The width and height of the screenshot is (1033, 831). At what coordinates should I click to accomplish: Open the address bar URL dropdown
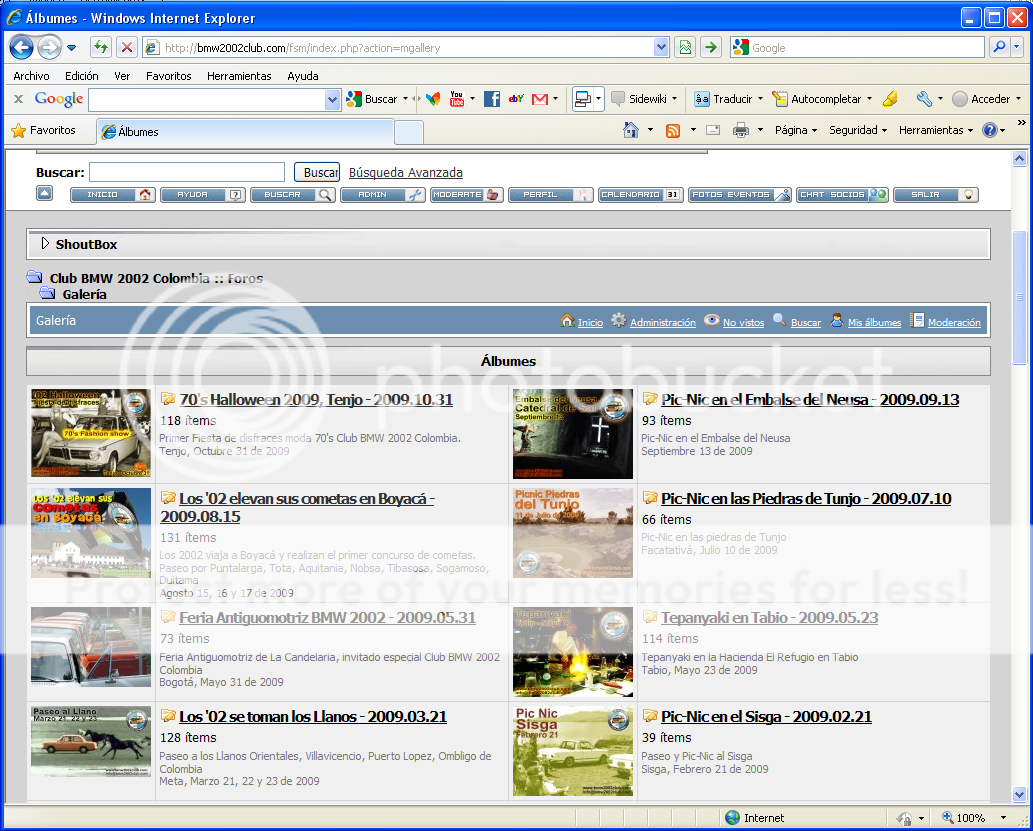(661, 47)
